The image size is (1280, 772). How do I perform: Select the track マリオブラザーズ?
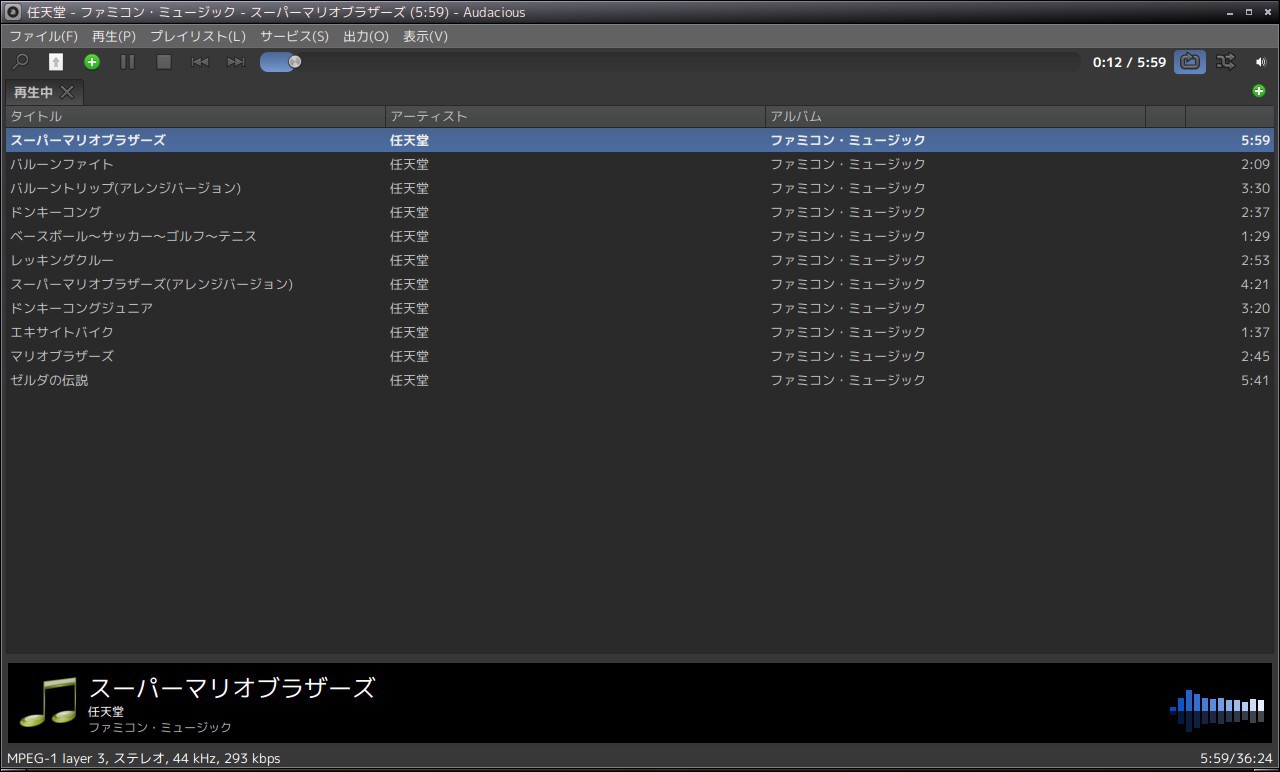tap(640, 356)
